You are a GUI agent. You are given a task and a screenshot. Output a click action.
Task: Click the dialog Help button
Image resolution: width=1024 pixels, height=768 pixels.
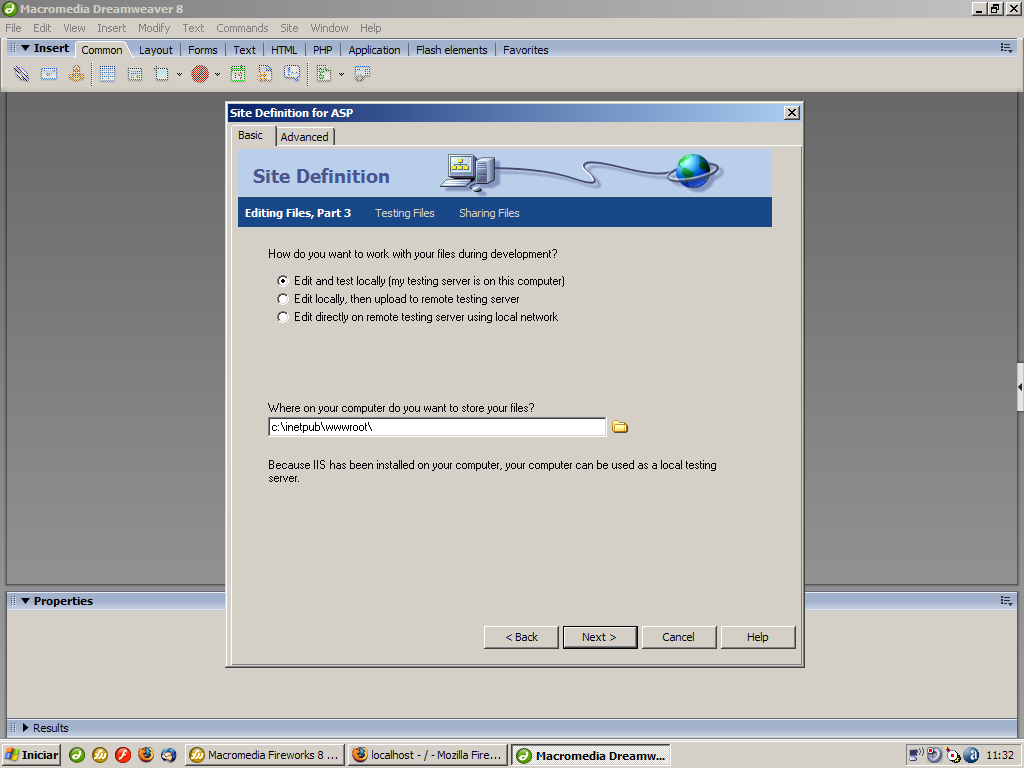[x=758, y=637]
